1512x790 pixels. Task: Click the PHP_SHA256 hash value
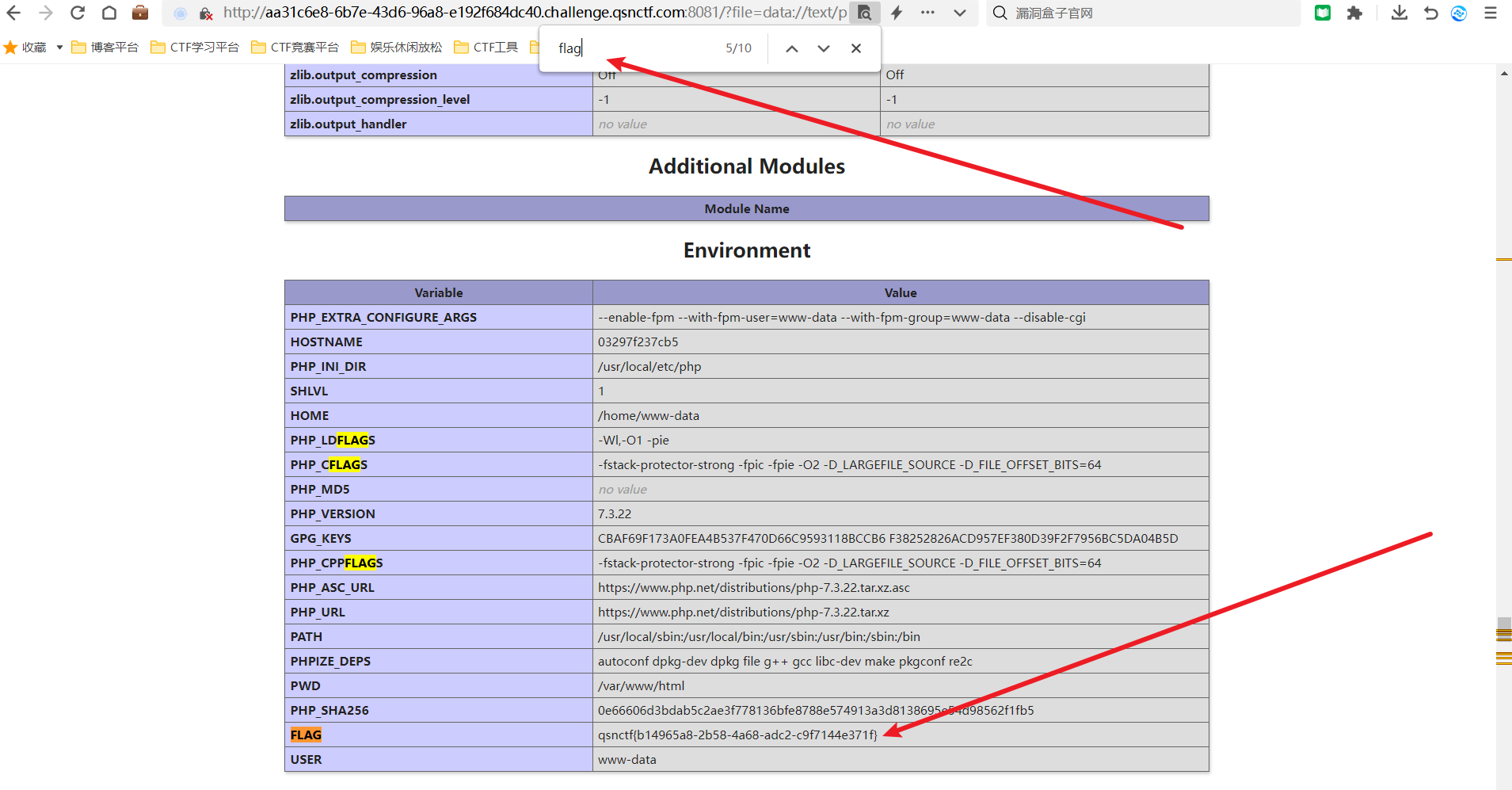[816, 710]
